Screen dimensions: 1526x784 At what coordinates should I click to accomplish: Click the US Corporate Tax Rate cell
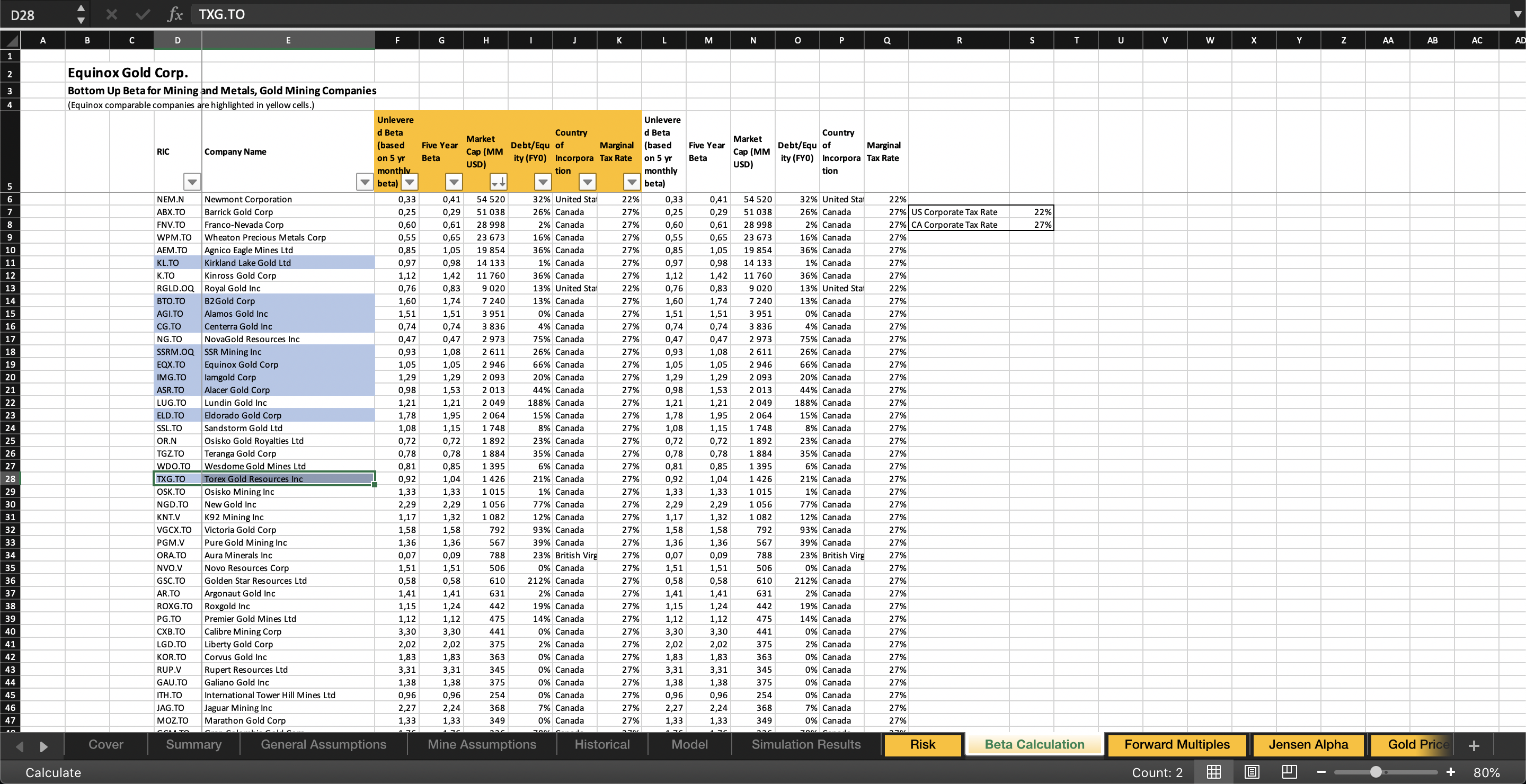coord(959,211)
